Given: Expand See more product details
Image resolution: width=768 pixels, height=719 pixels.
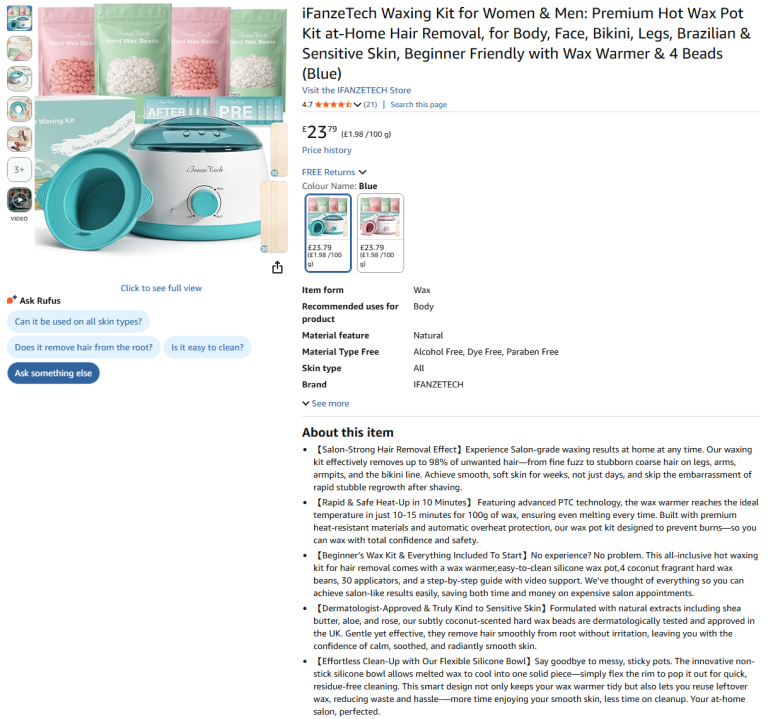Looking at the screenshot, I should pos(326,404).
